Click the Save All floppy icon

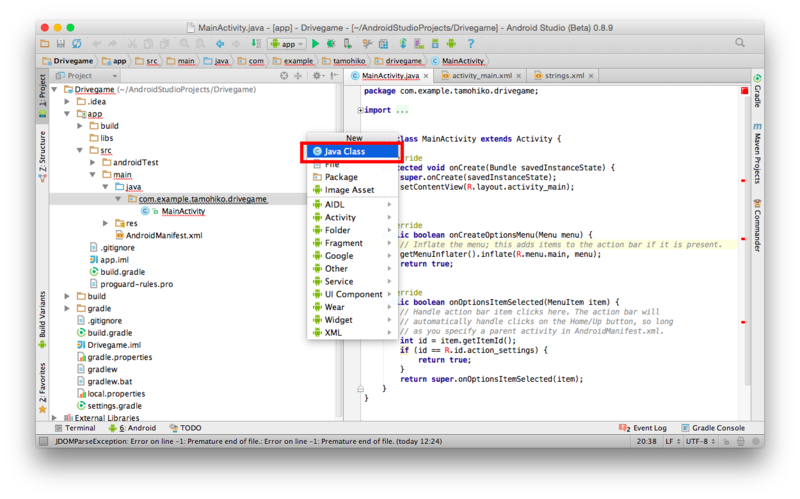tap(61, 44)
